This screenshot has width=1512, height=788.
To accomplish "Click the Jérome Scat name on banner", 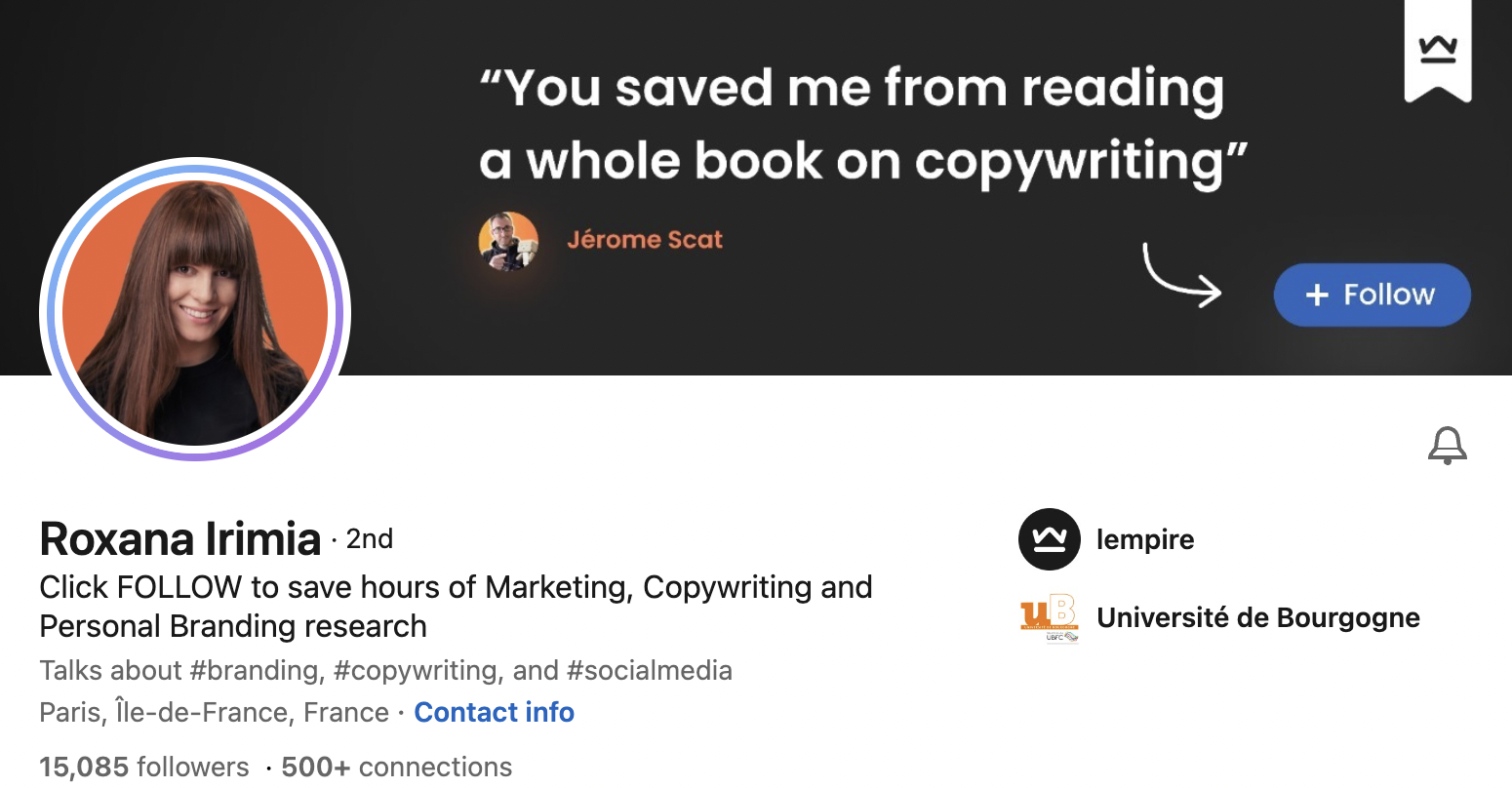I will click(x=645, y=240).
